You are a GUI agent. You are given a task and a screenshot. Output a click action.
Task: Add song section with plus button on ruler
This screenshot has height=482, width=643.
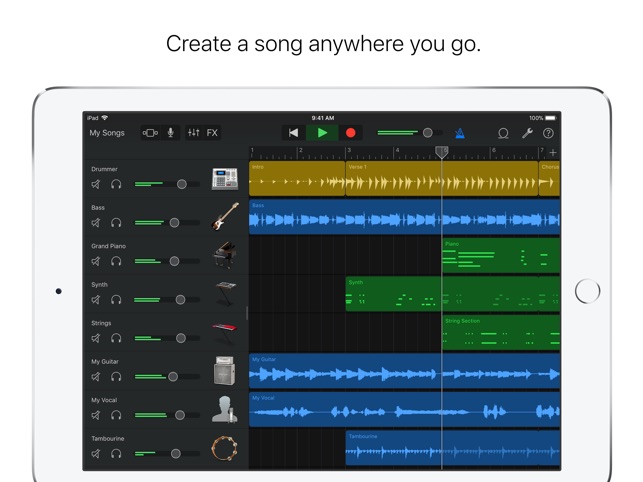click(x=553, y=153)
